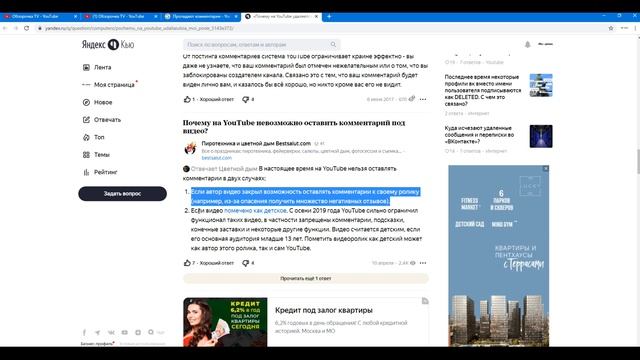This screenshot has width=640, height=360.
Task: Dislike the Bestsalut answer
Action: (x=245, y=263)
